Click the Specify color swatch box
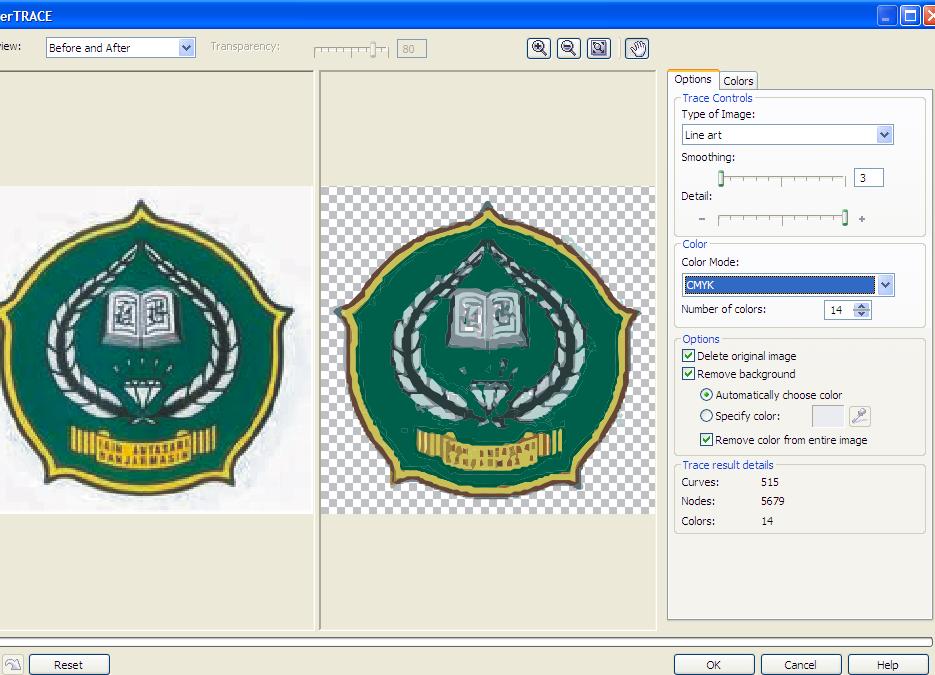 (828, 416)
